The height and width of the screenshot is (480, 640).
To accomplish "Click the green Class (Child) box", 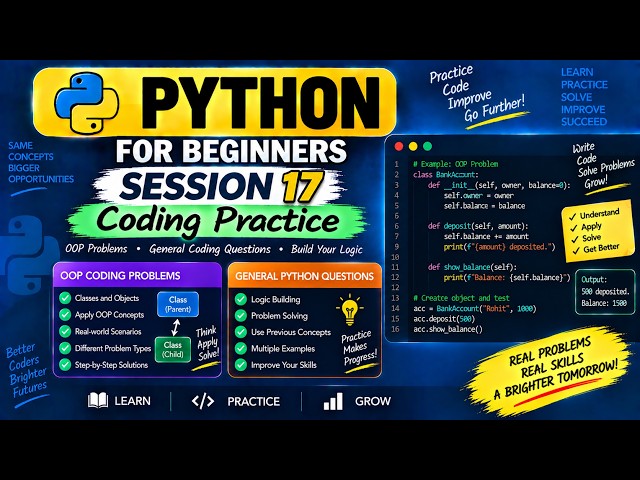I will coord(173,349).
